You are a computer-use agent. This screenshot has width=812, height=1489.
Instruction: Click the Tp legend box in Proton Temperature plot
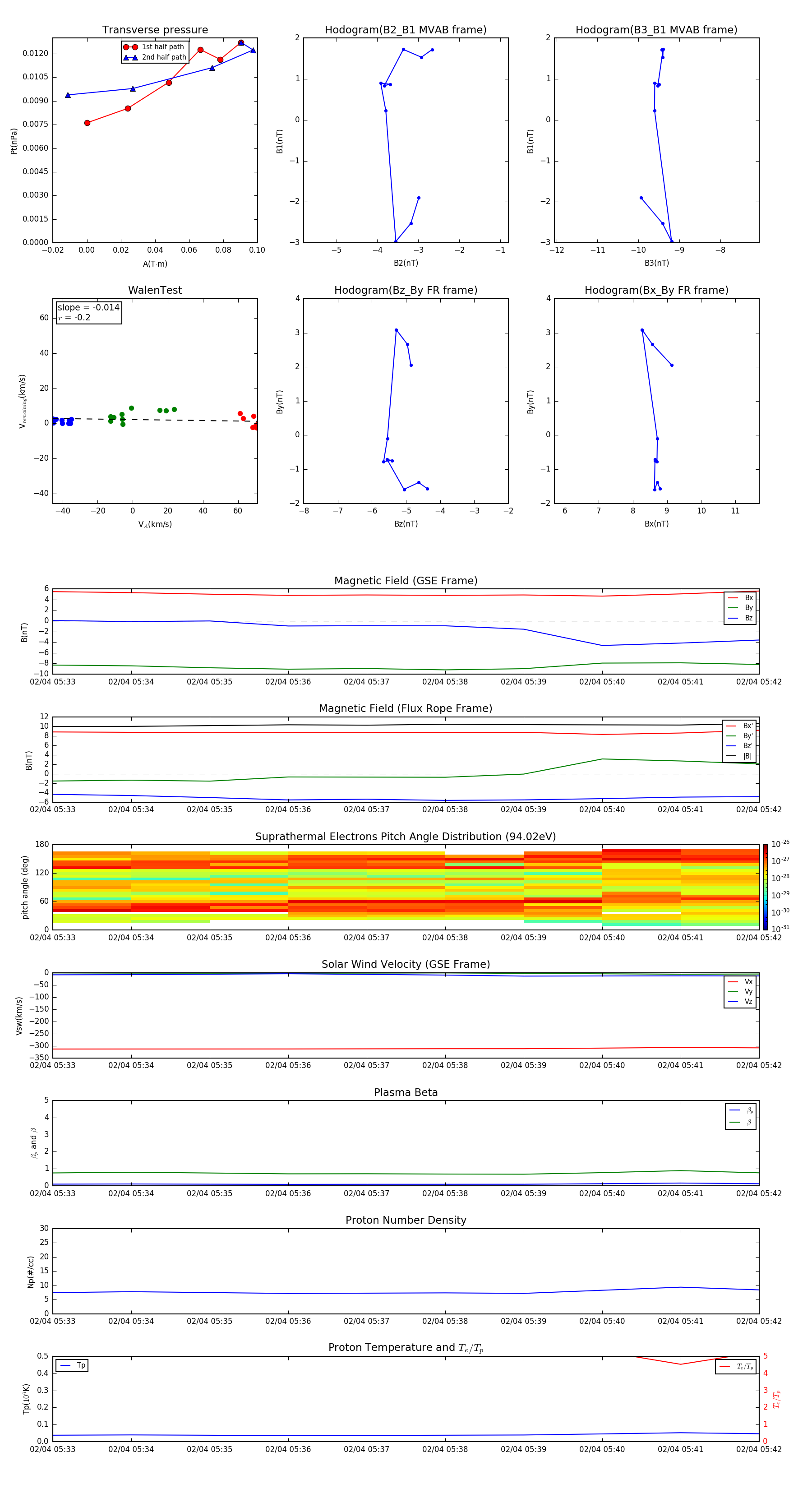(x=72, y=1365)
